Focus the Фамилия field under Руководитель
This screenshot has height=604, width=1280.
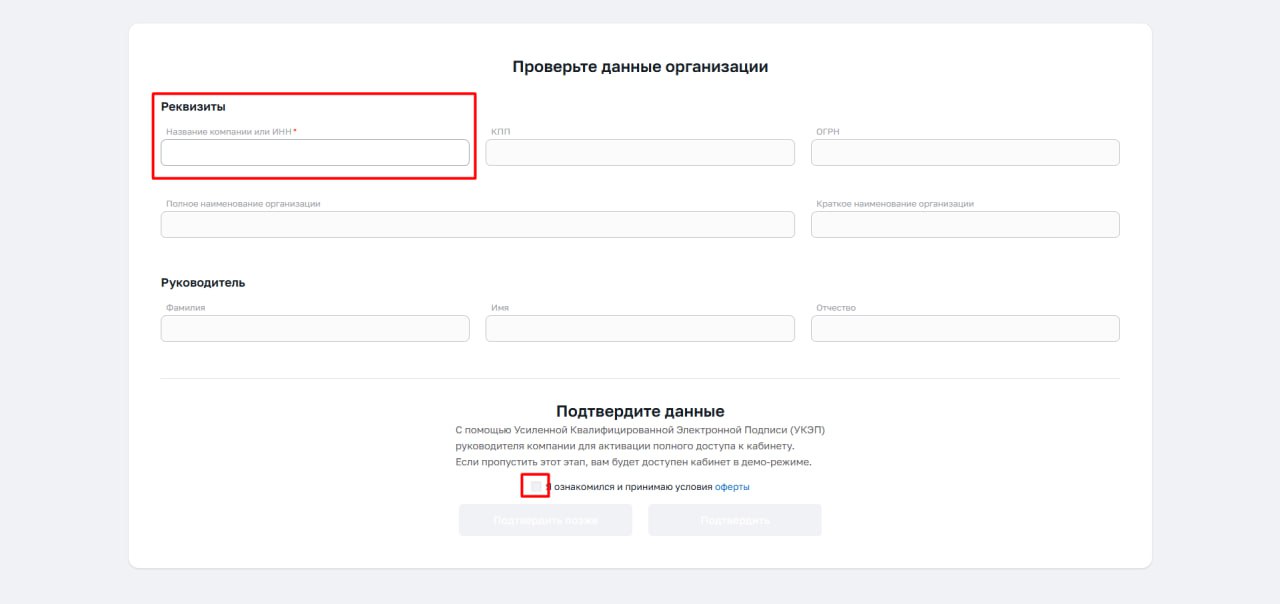coord(314,329)
